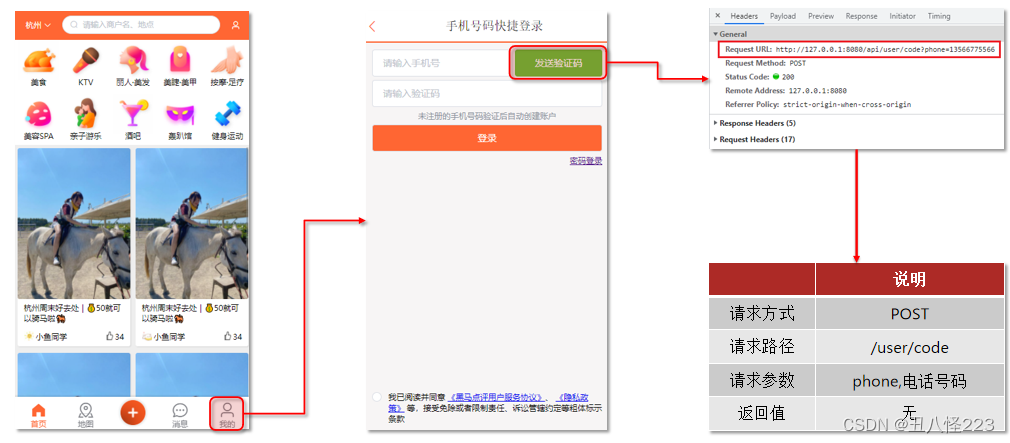Image resolution: width=1010 pixels, height=443 pixels.
Task: Switch to the Timing tab
Action: pos(939,16)
